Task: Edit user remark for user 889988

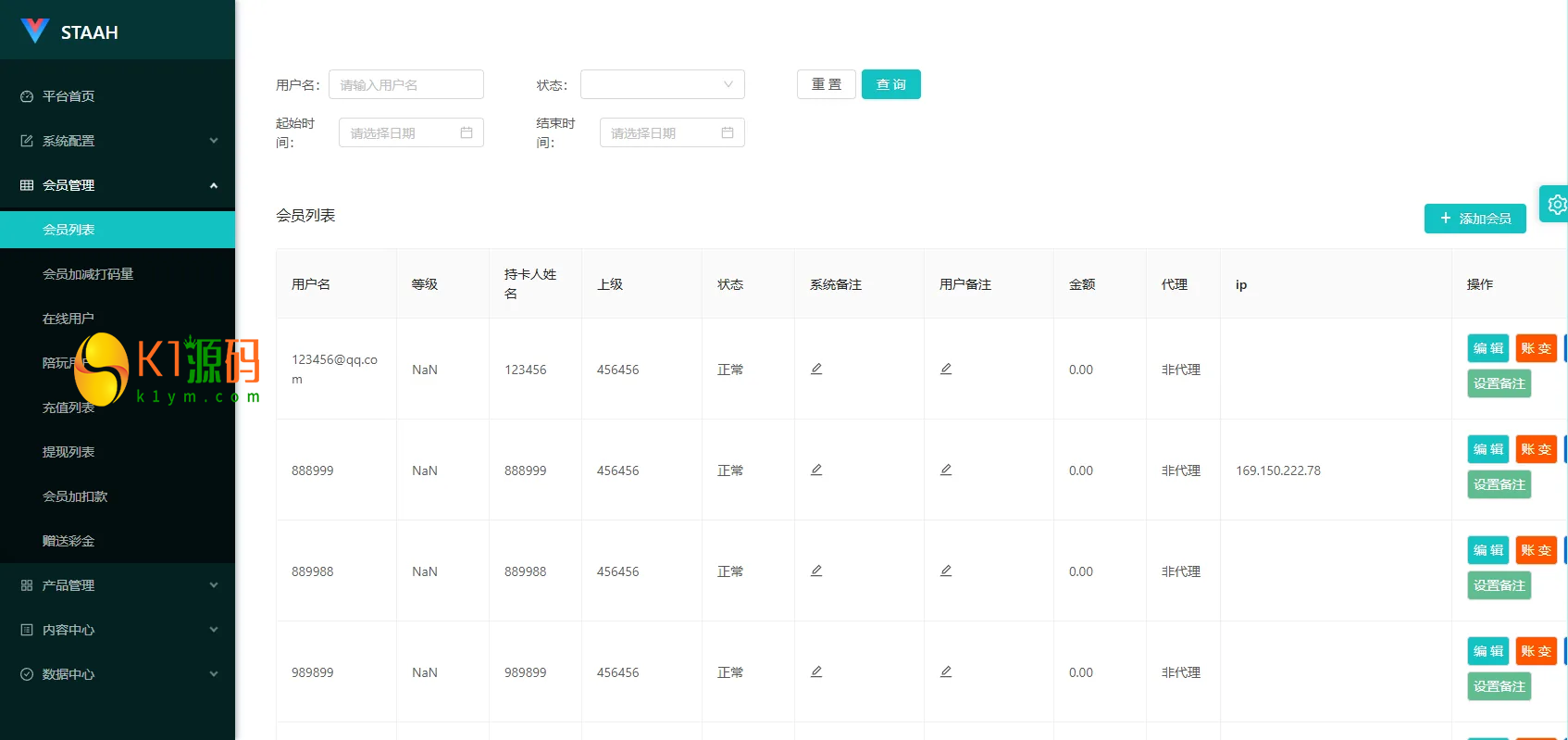Action: 946,571
